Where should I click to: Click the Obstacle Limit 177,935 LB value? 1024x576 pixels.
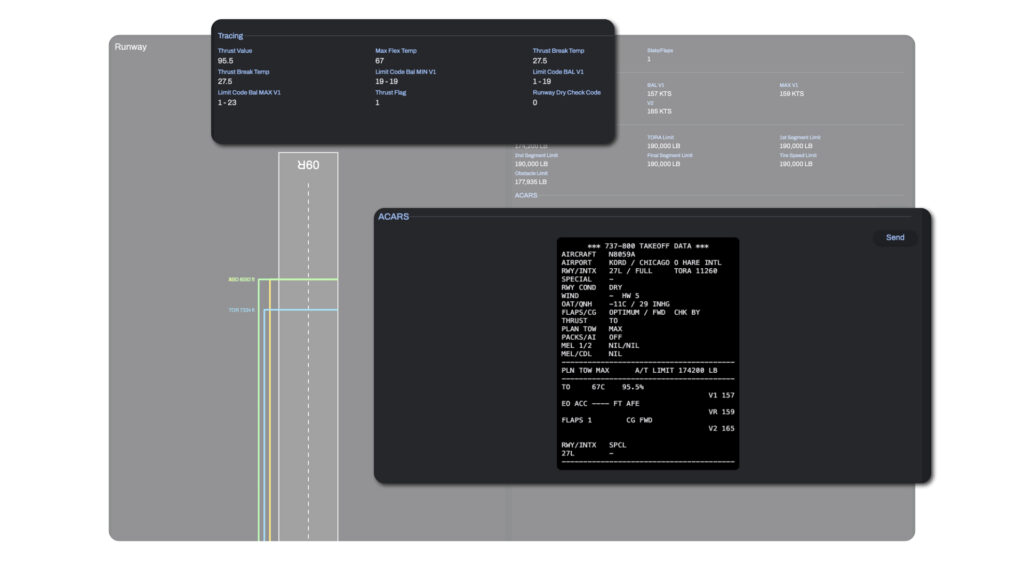(531, 182)
